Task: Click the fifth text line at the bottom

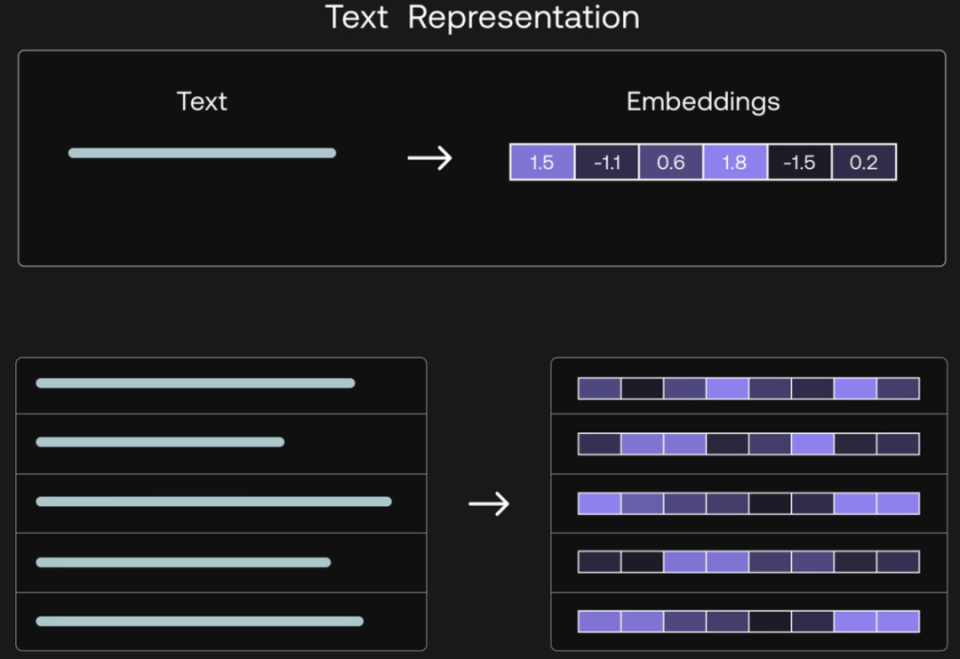Action: (x=200, y=621)
